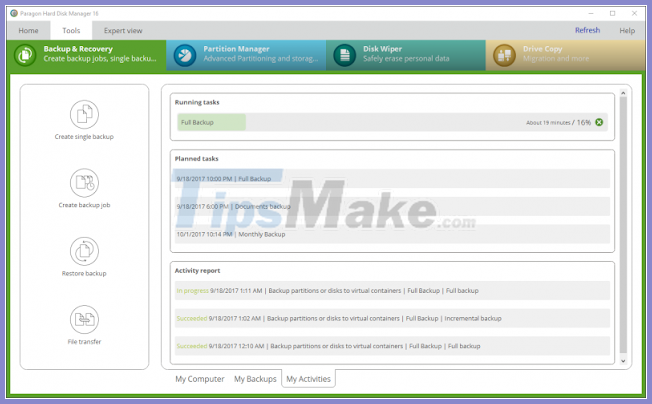Image resolution: width=652 pixels, height=404 pixels.
Task: Click the Planned tasks heading
Action: point(196,159)
